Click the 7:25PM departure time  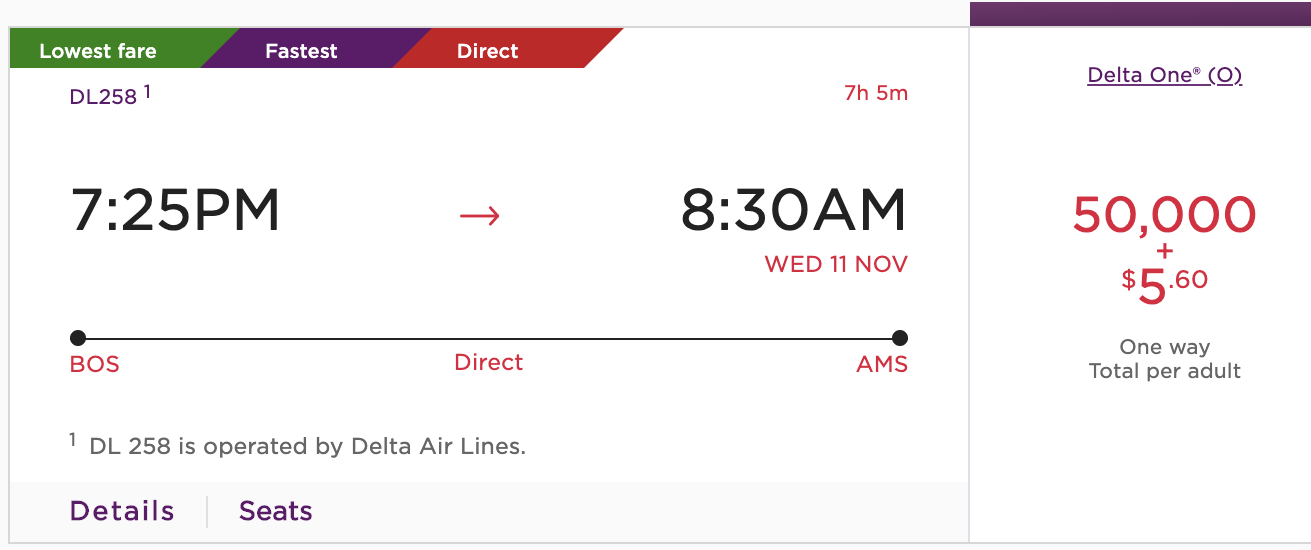(x=176, y=211)
